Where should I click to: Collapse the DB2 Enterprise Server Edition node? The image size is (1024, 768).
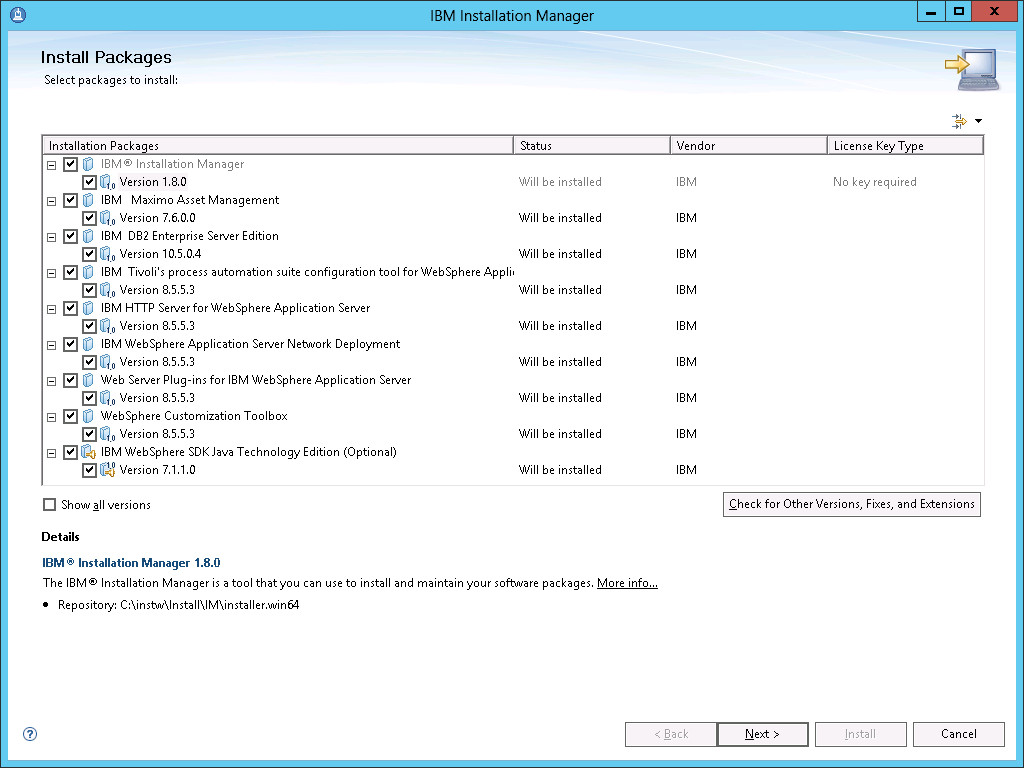52,238
